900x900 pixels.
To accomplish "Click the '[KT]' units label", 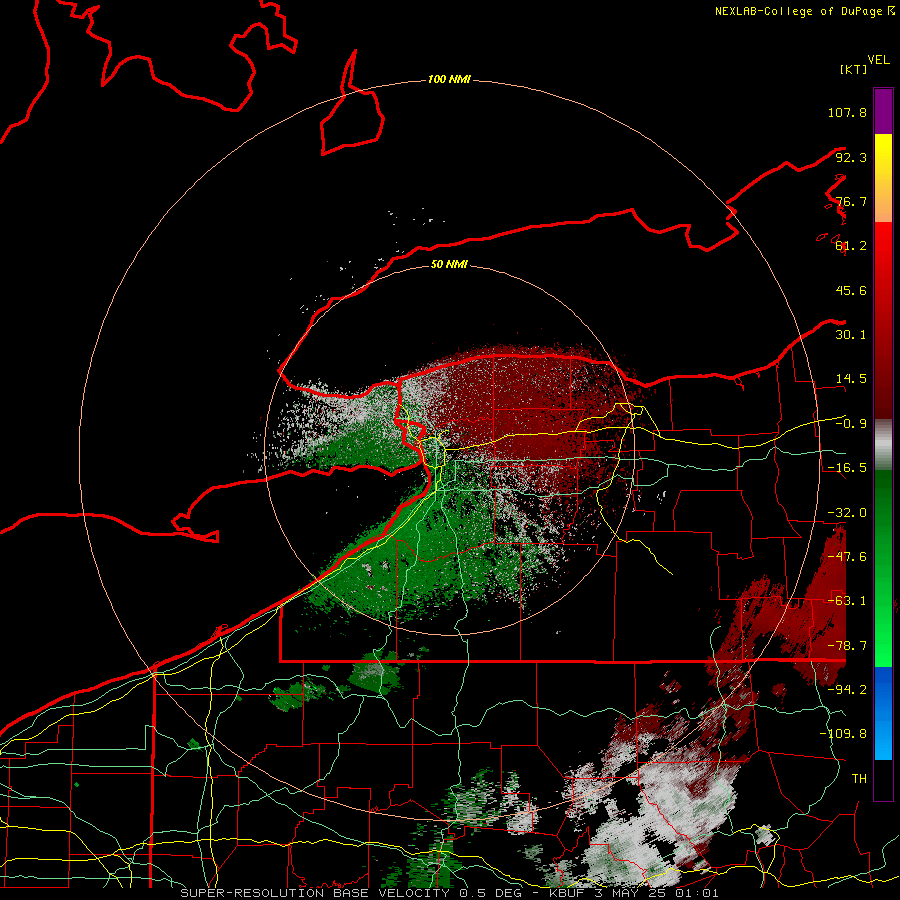I will tap(854, 69).
